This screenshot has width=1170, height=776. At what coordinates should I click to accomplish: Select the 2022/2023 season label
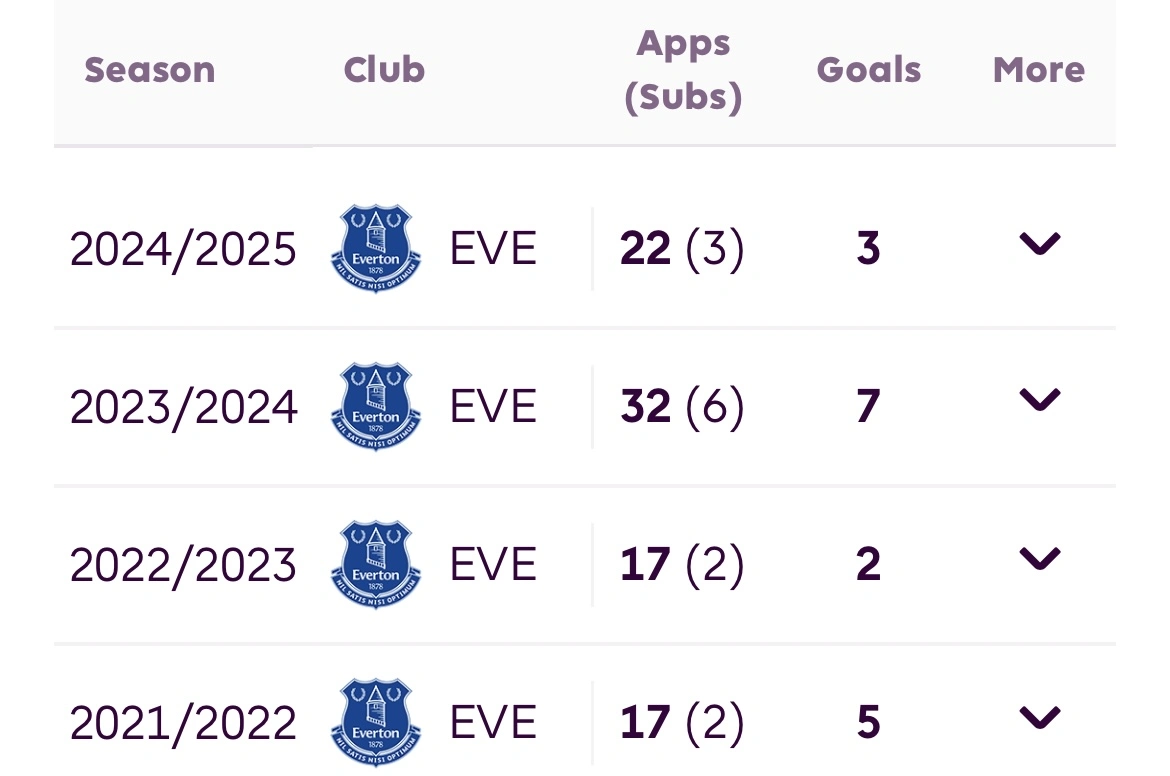click(183, 565)
